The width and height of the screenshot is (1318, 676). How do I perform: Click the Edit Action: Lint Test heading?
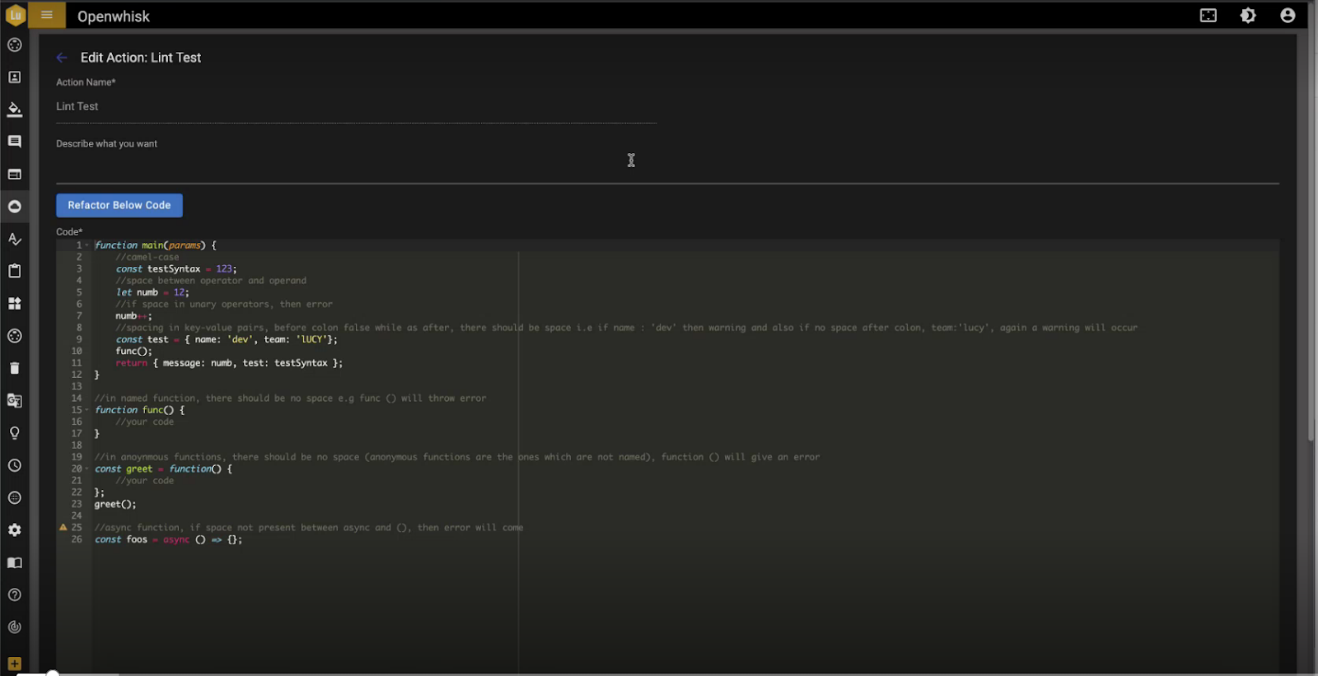[141, 58]
